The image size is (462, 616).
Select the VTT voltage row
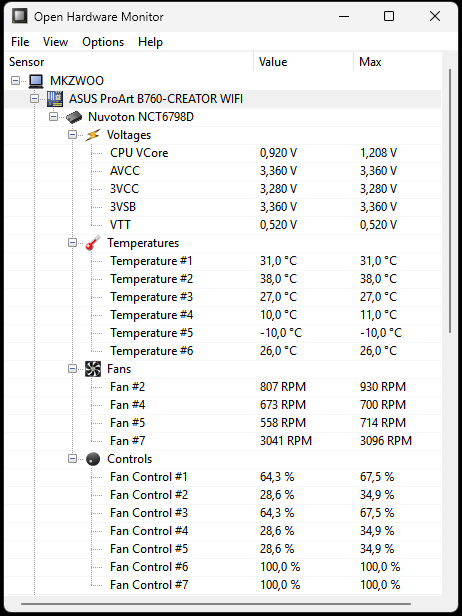tap(223, 225)
